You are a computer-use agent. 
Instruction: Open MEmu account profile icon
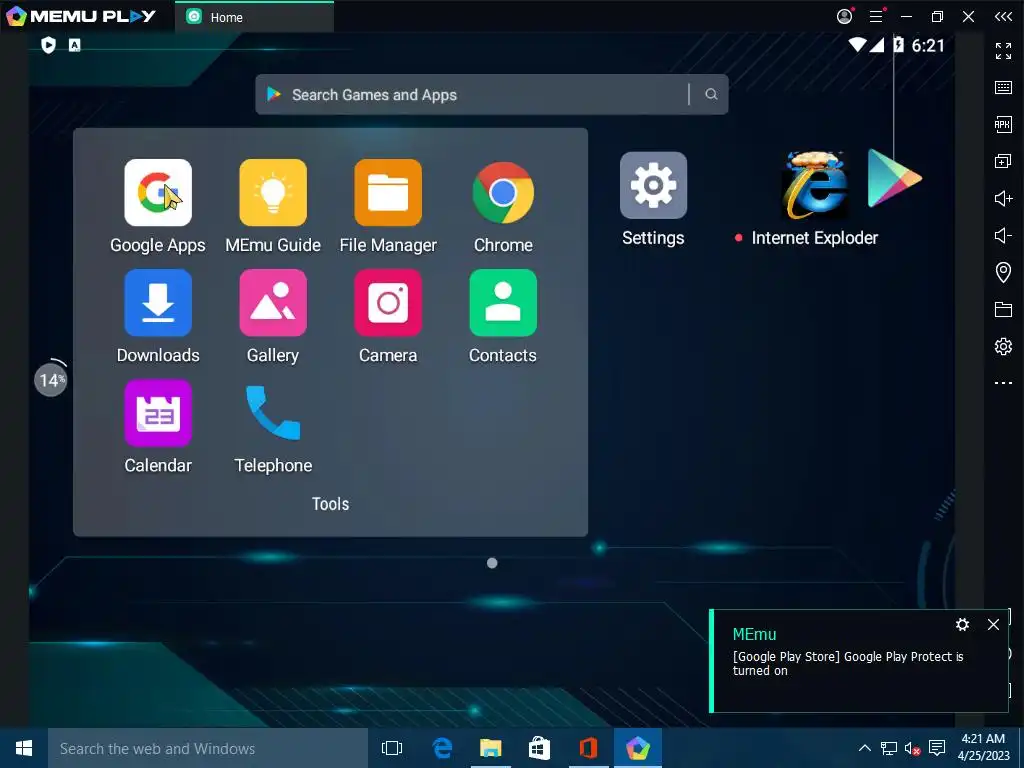click(844, 16)
